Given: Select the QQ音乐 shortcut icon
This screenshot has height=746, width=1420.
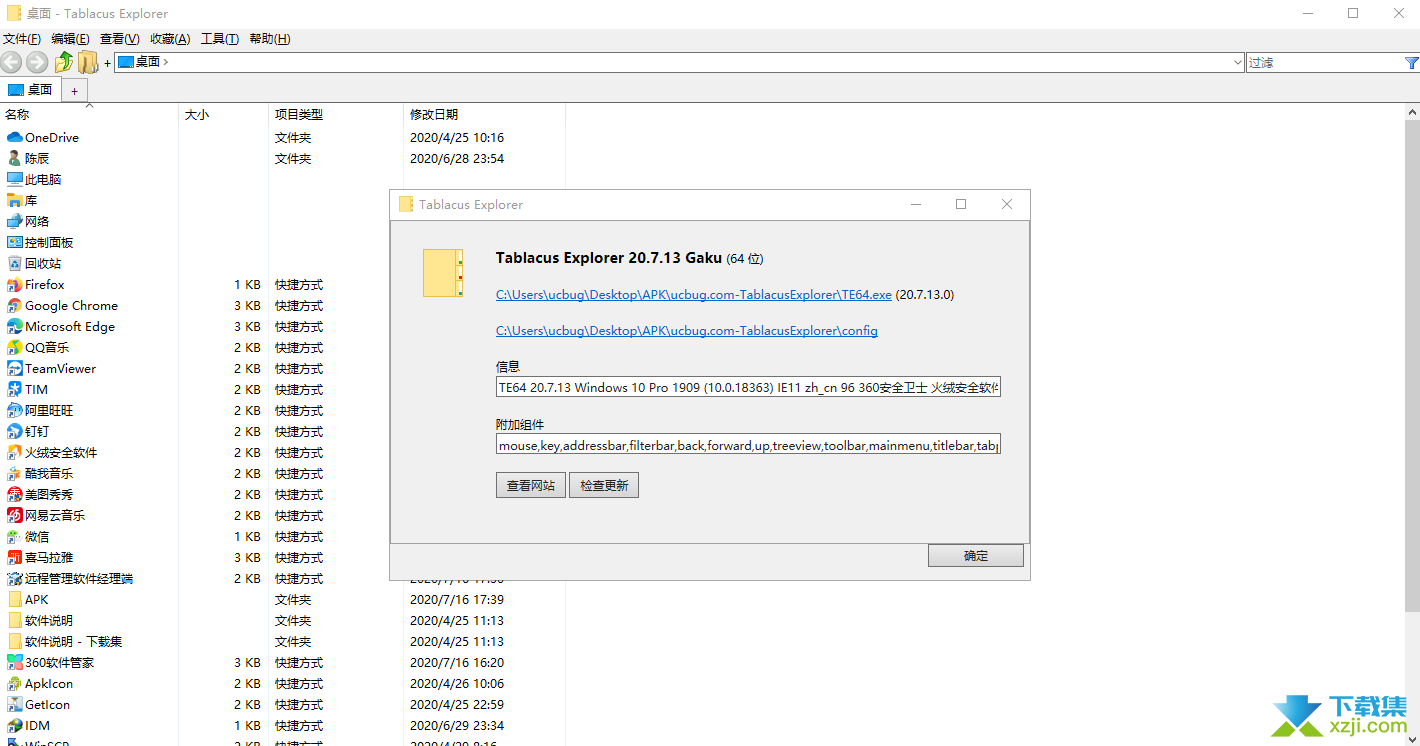Looking at the screenshot, I should coord(14,347).
